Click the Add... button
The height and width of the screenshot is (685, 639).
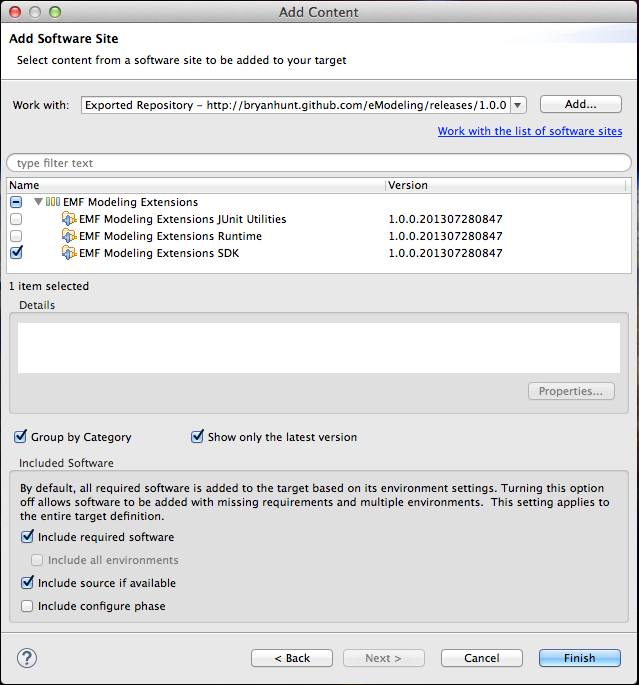(x=580, y=104)
